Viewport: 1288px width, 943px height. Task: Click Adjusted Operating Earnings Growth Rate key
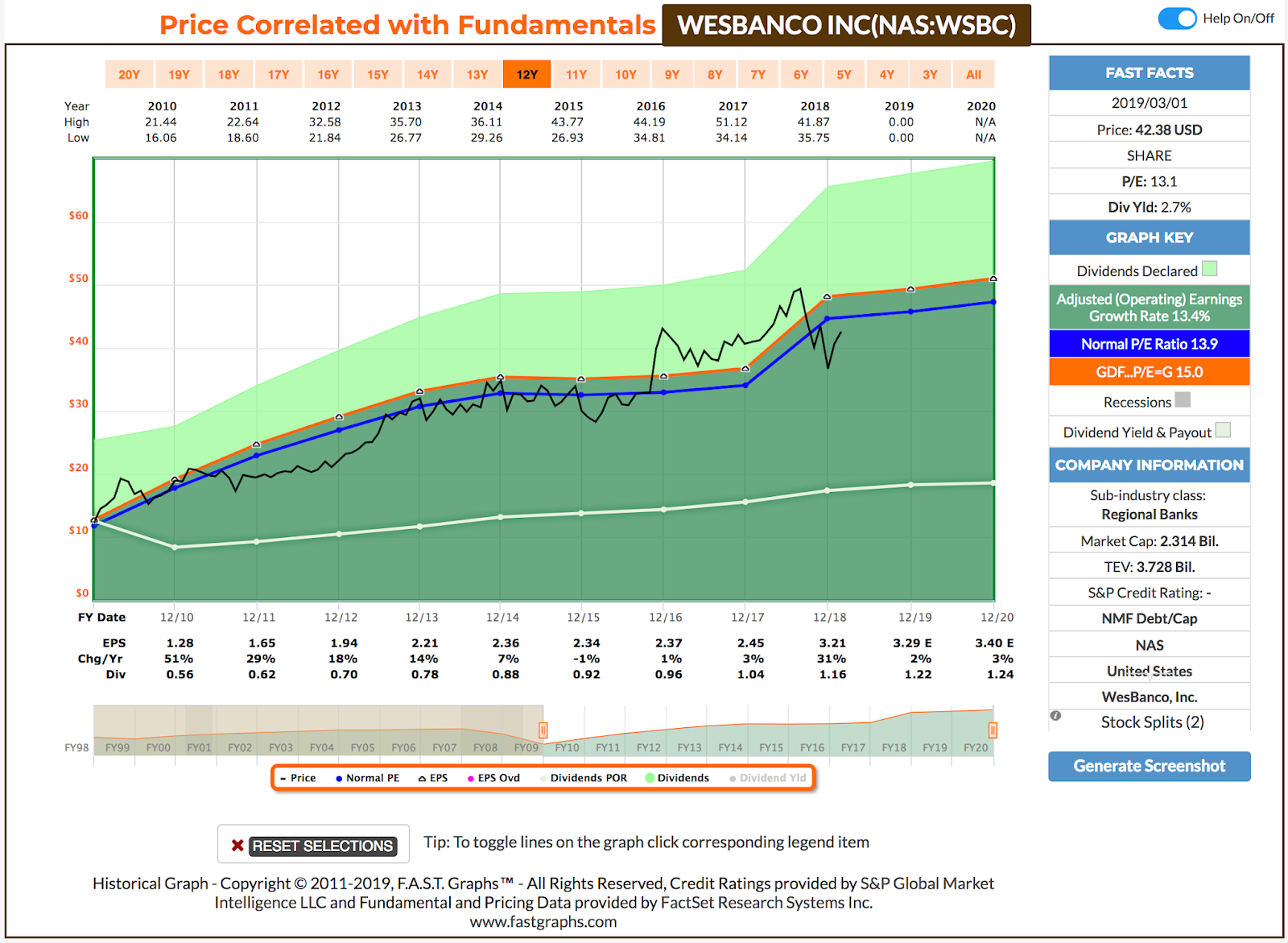(1150, 308)
